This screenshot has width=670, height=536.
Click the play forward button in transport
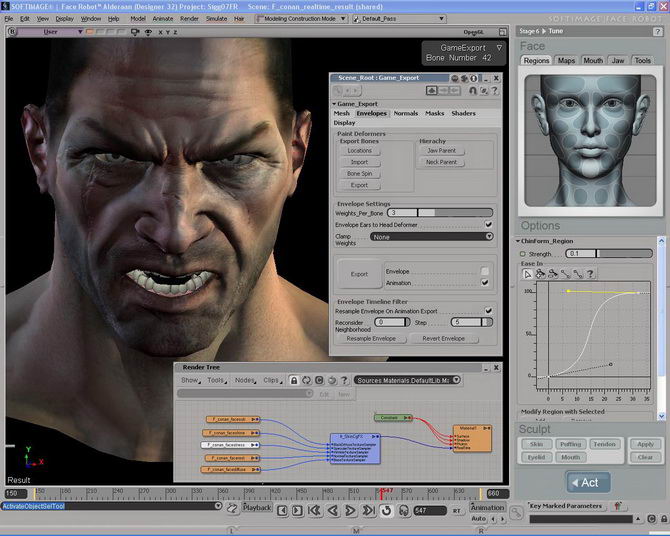(350, 510)
